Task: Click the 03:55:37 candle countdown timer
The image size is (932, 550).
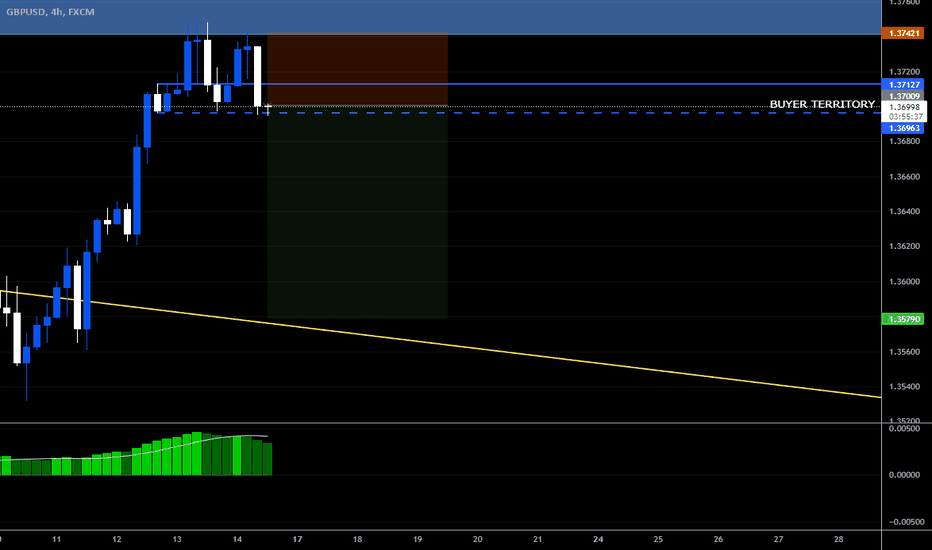Action: click(906, 117)
